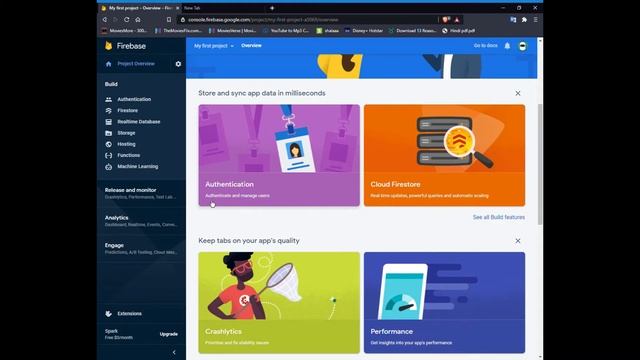640x360 pixels.
Task: Open the Cloud Firestore feature card
Action: coord(444,155)
